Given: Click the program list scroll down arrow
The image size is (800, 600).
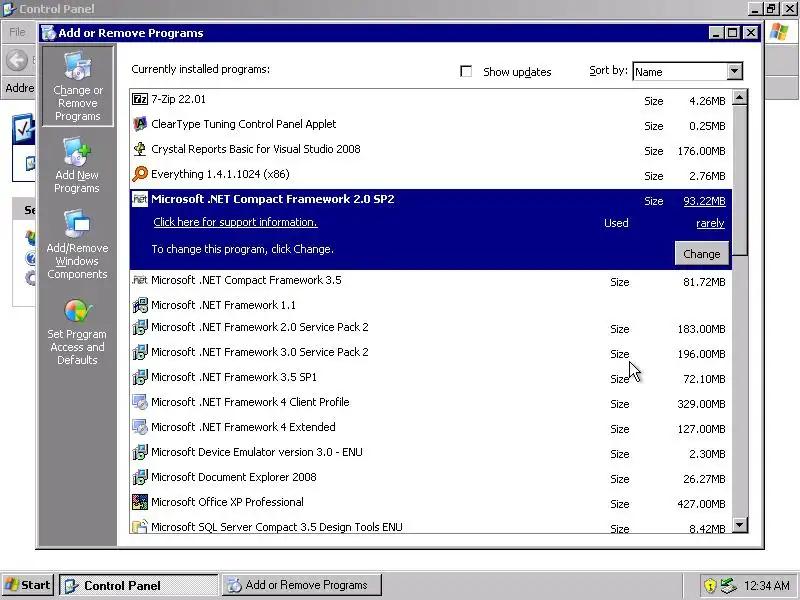Looking at the screenshot, I should tap(740, 524).
